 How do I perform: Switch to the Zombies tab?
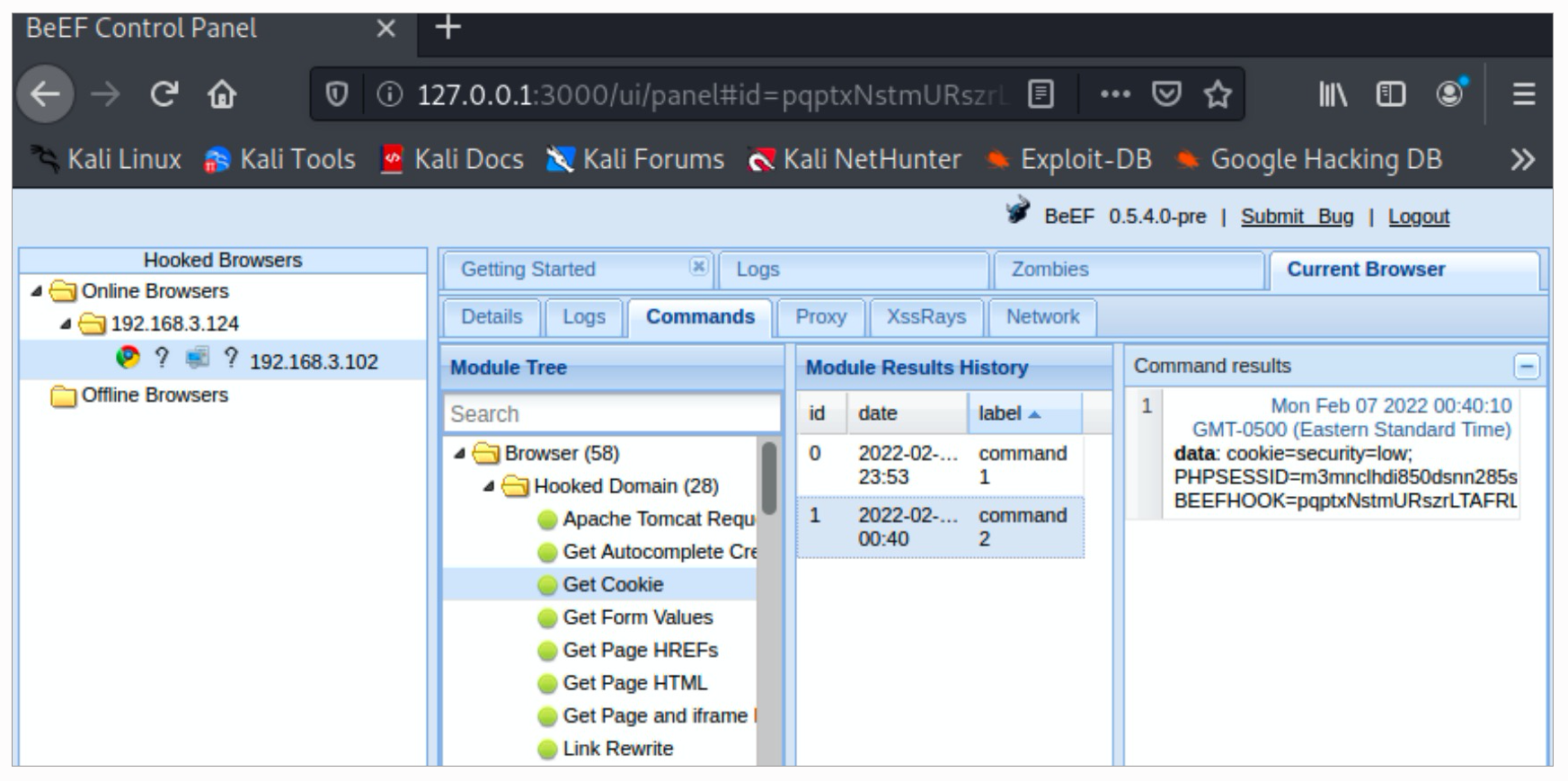coord(1049,270)
